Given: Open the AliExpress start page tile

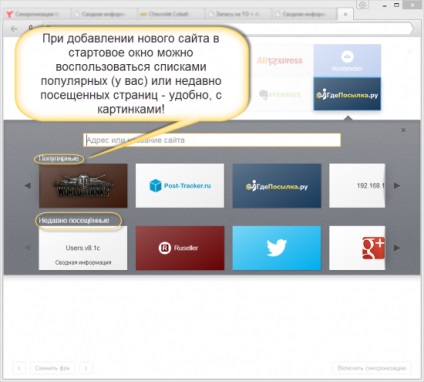Looking at the screenshot, I should tap(280, 61).
